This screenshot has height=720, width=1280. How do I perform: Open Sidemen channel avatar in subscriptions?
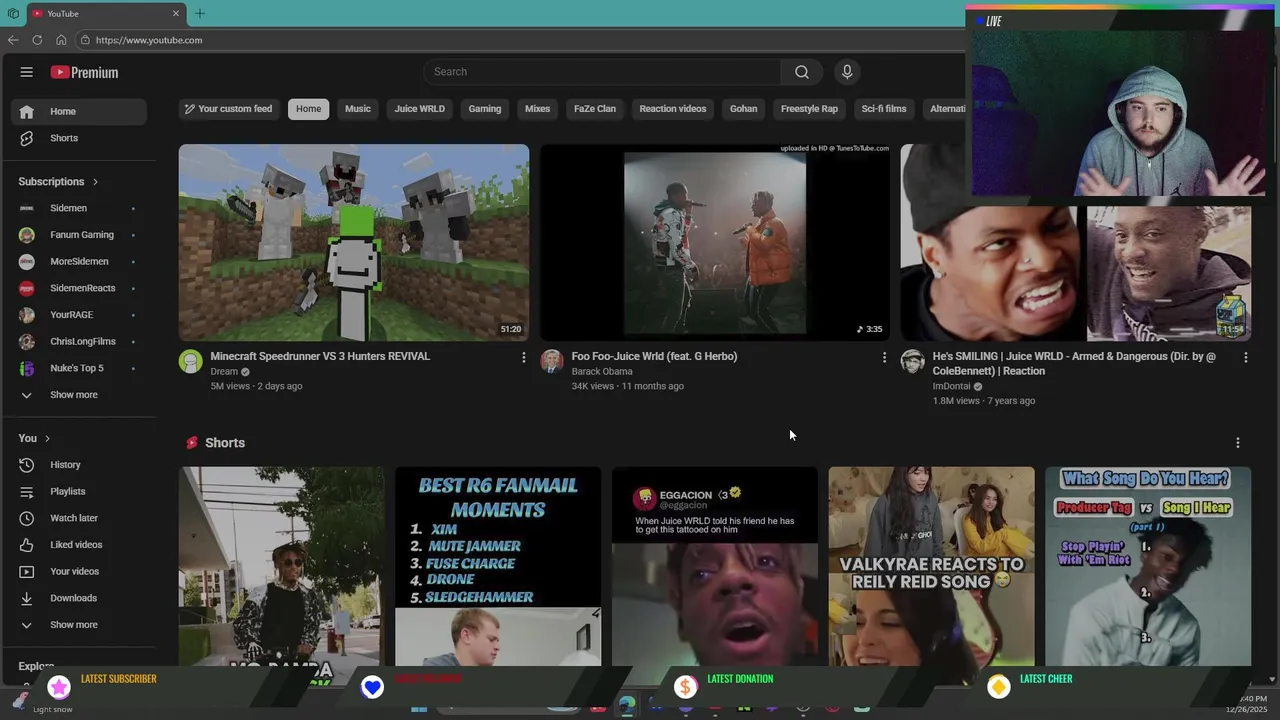tap(27, 208)
